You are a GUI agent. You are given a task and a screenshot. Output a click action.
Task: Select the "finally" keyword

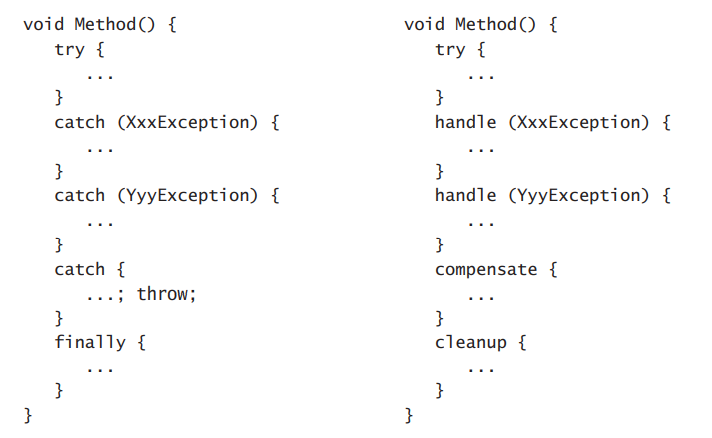coord(90,343)
